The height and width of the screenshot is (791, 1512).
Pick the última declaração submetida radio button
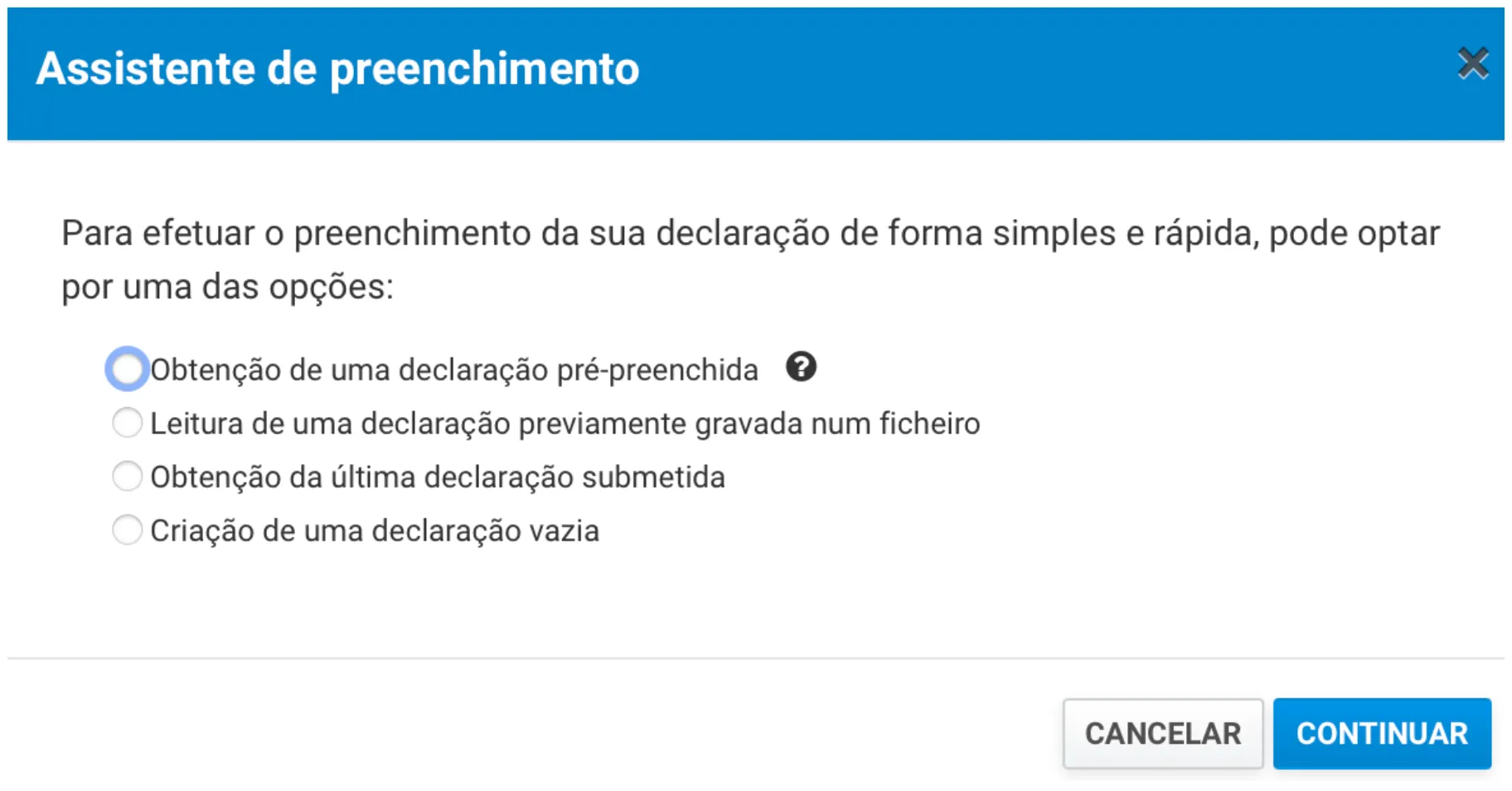127,477
